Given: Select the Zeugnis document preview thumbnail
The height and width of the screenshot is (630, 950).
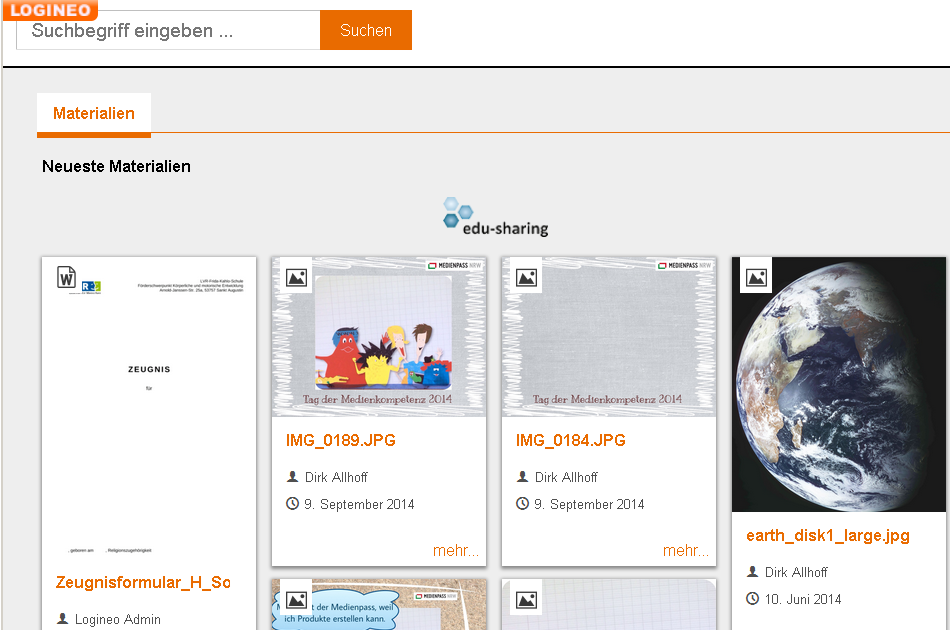Looking at the screenshot, I should click(x=149, y=410).
